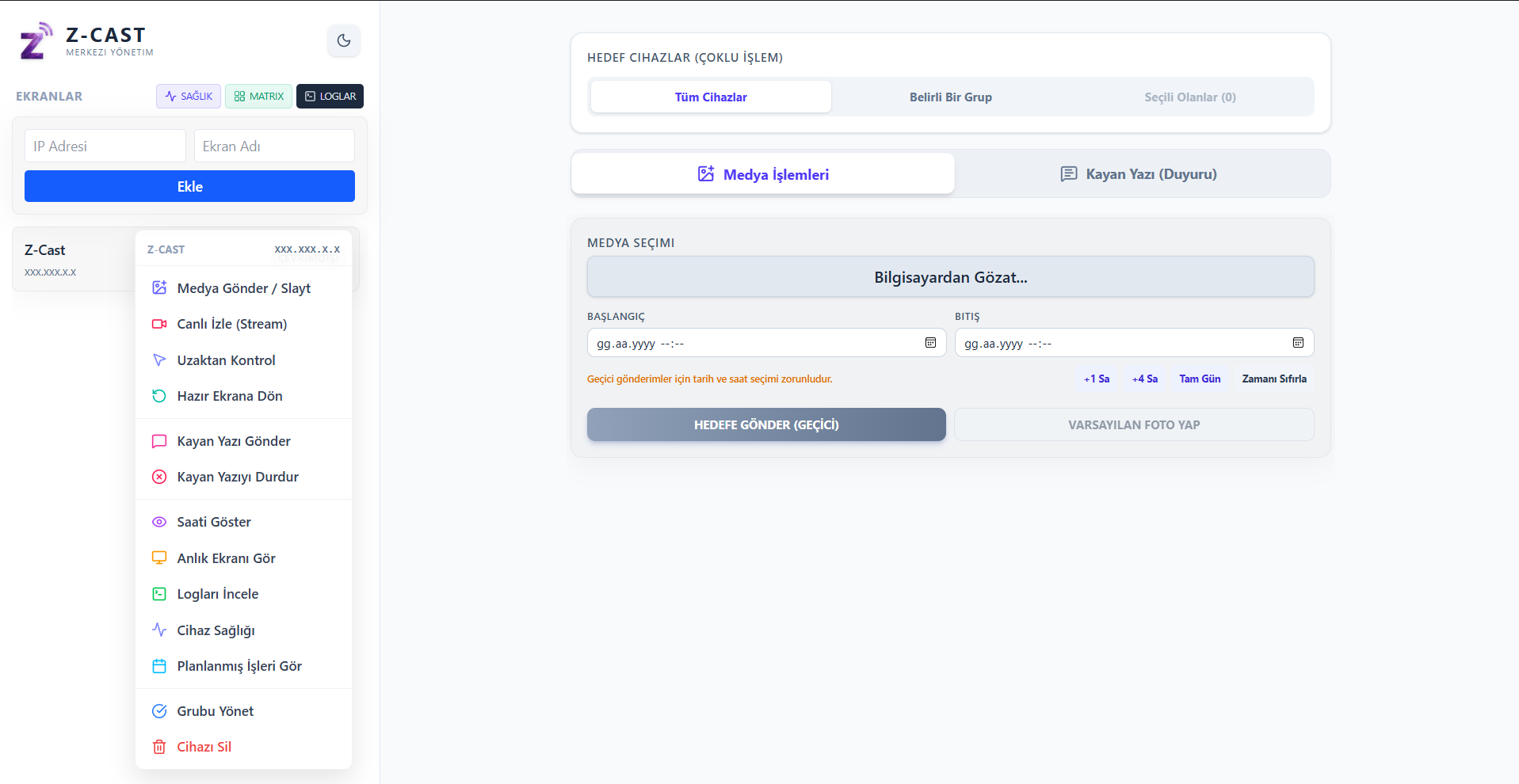Screen dimensions: 1519x784
Task: Click the +4 Sa quick time button
Action: point(1145,379)
